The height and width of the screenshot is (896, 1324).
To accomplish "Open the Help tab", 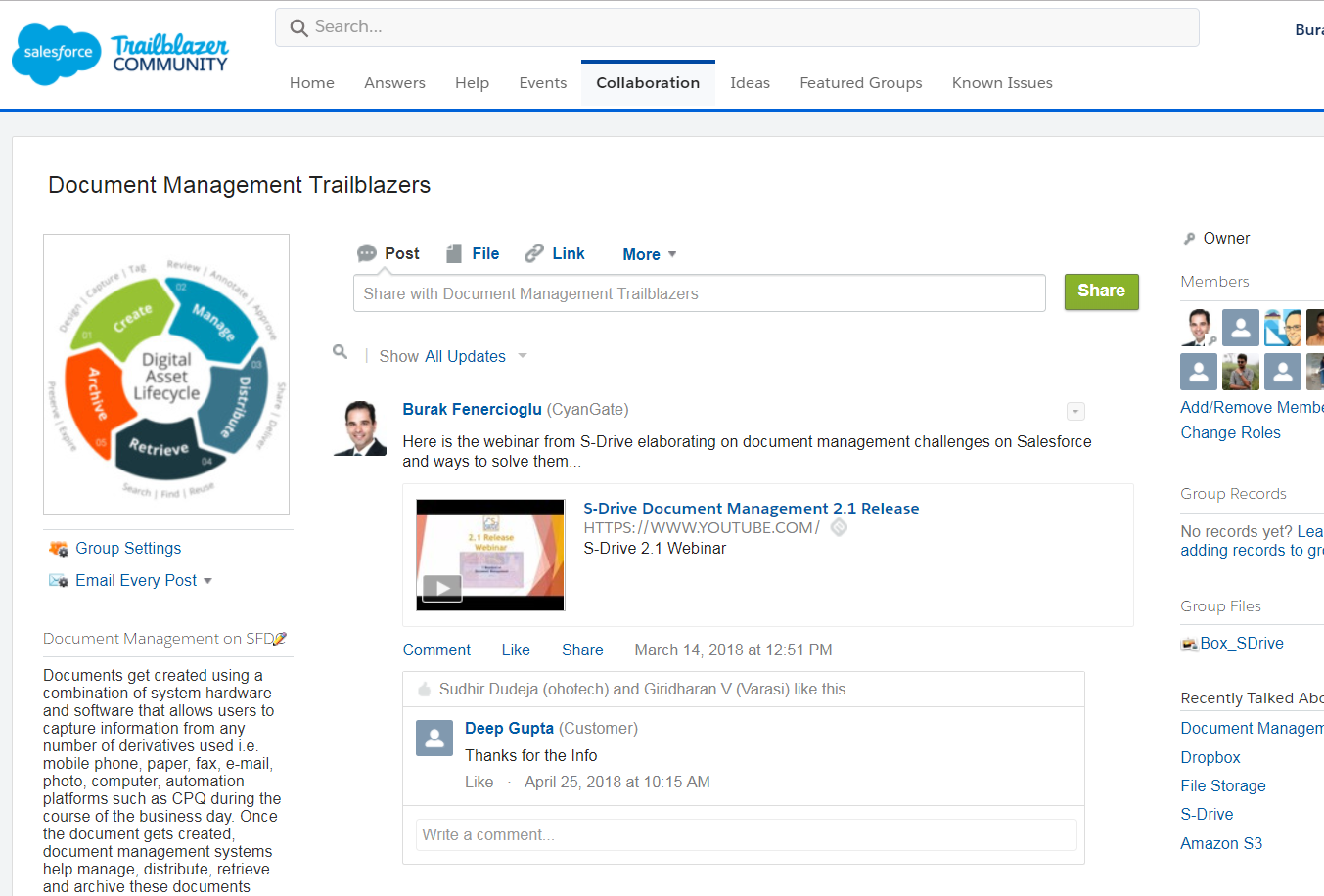I will [x=472, y=83].
